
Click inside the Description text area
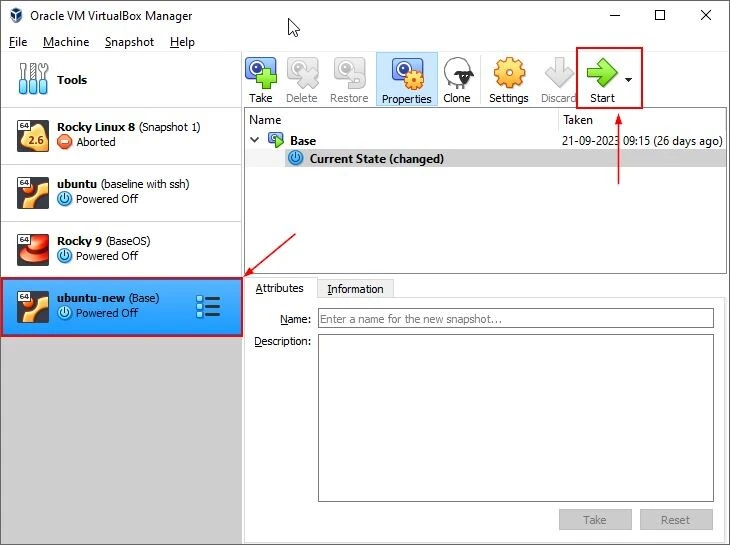(515, 417)
